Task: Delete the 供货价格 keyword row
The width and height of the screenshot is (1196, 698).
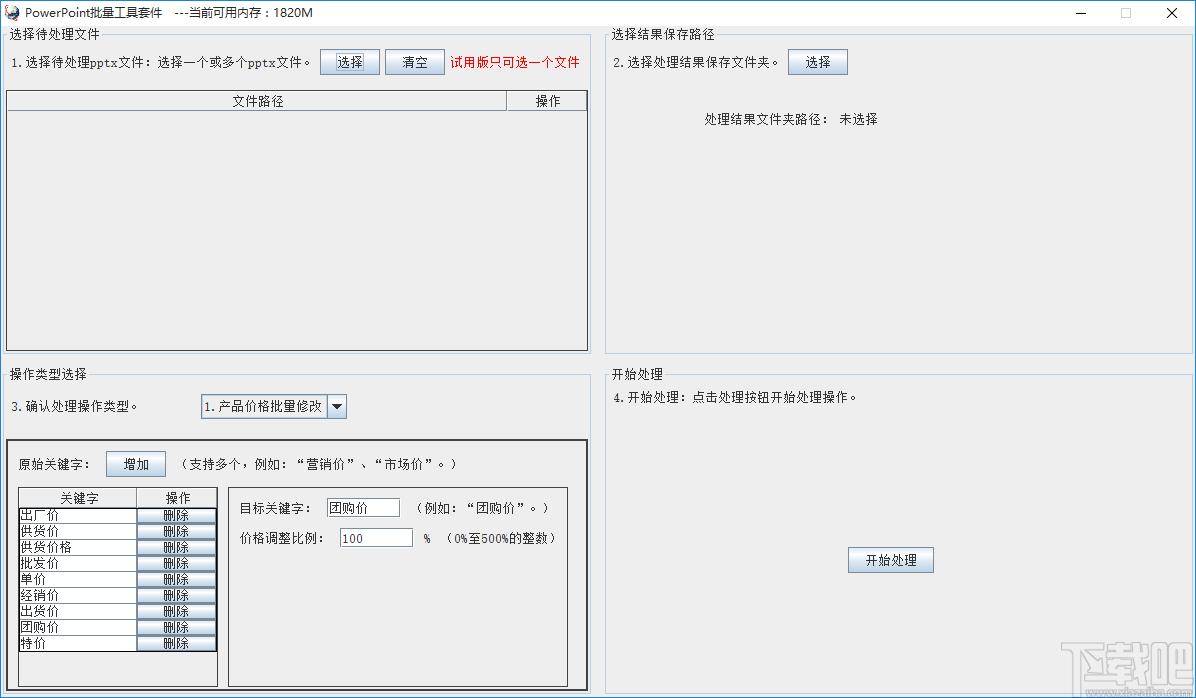Action: pyautogui.click(x=176, y=548)
